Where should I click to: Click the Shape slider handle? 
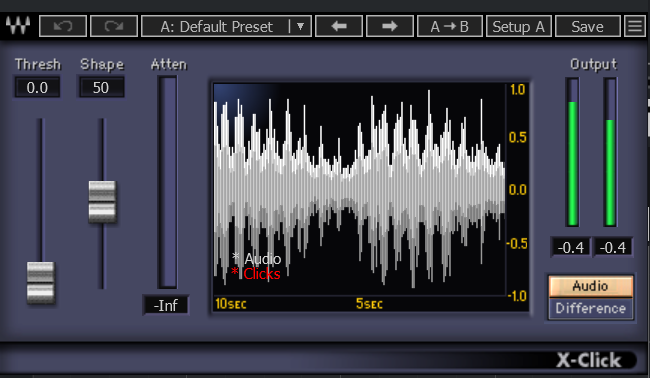[x=102, y=202]
